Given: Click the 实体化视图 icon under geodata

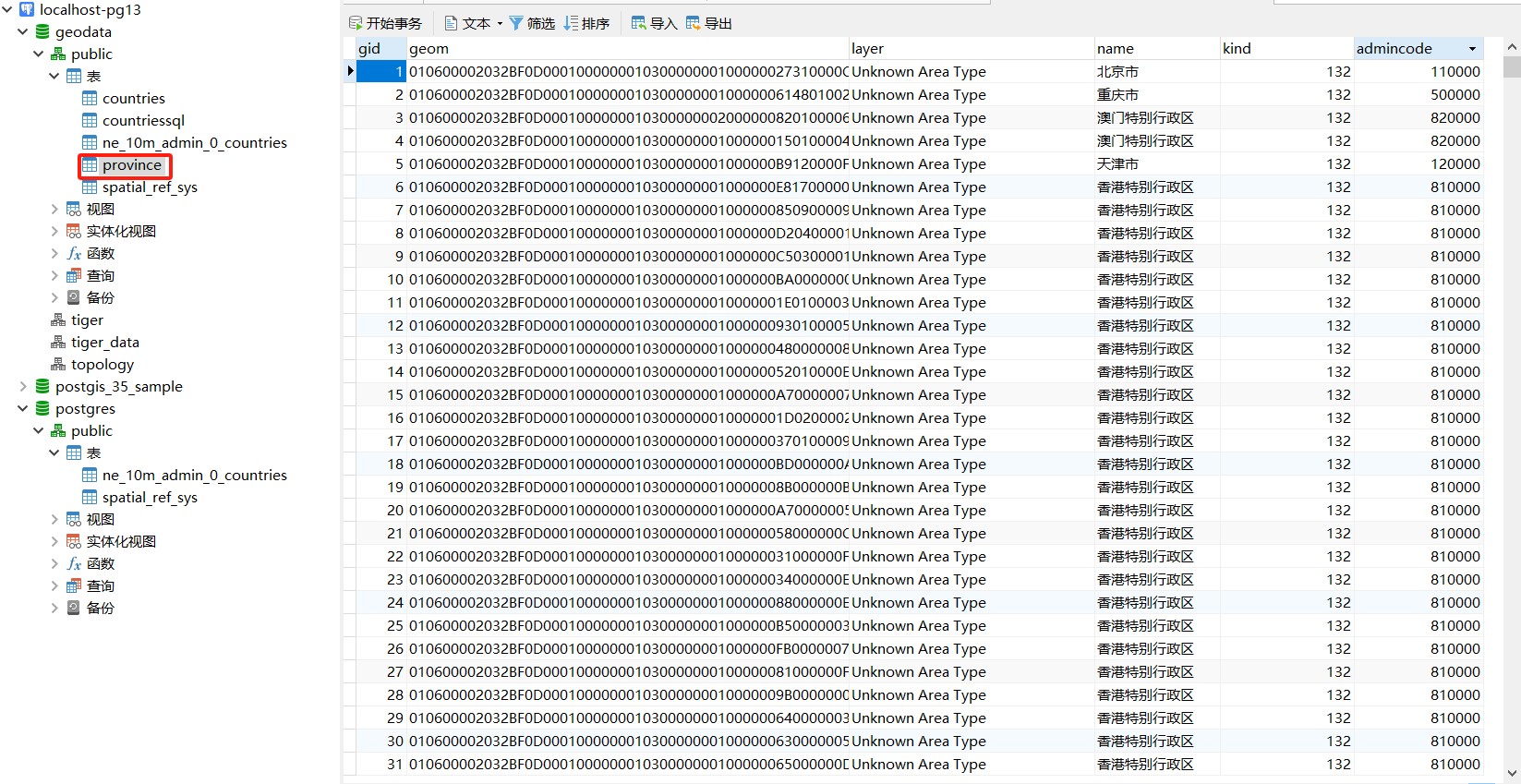Looking at the screenshot, I should [x=74, y=231].
